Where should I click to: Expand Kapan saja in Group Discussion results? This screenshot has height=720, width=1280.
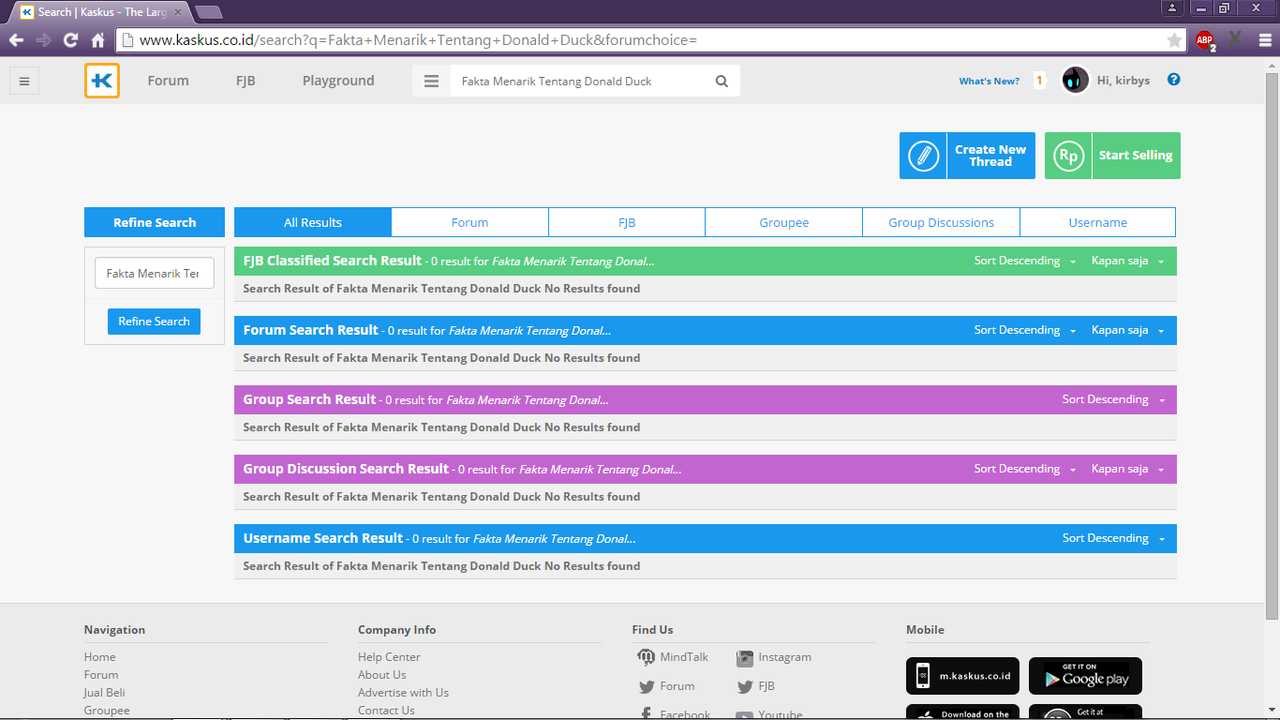point(1128,469)
